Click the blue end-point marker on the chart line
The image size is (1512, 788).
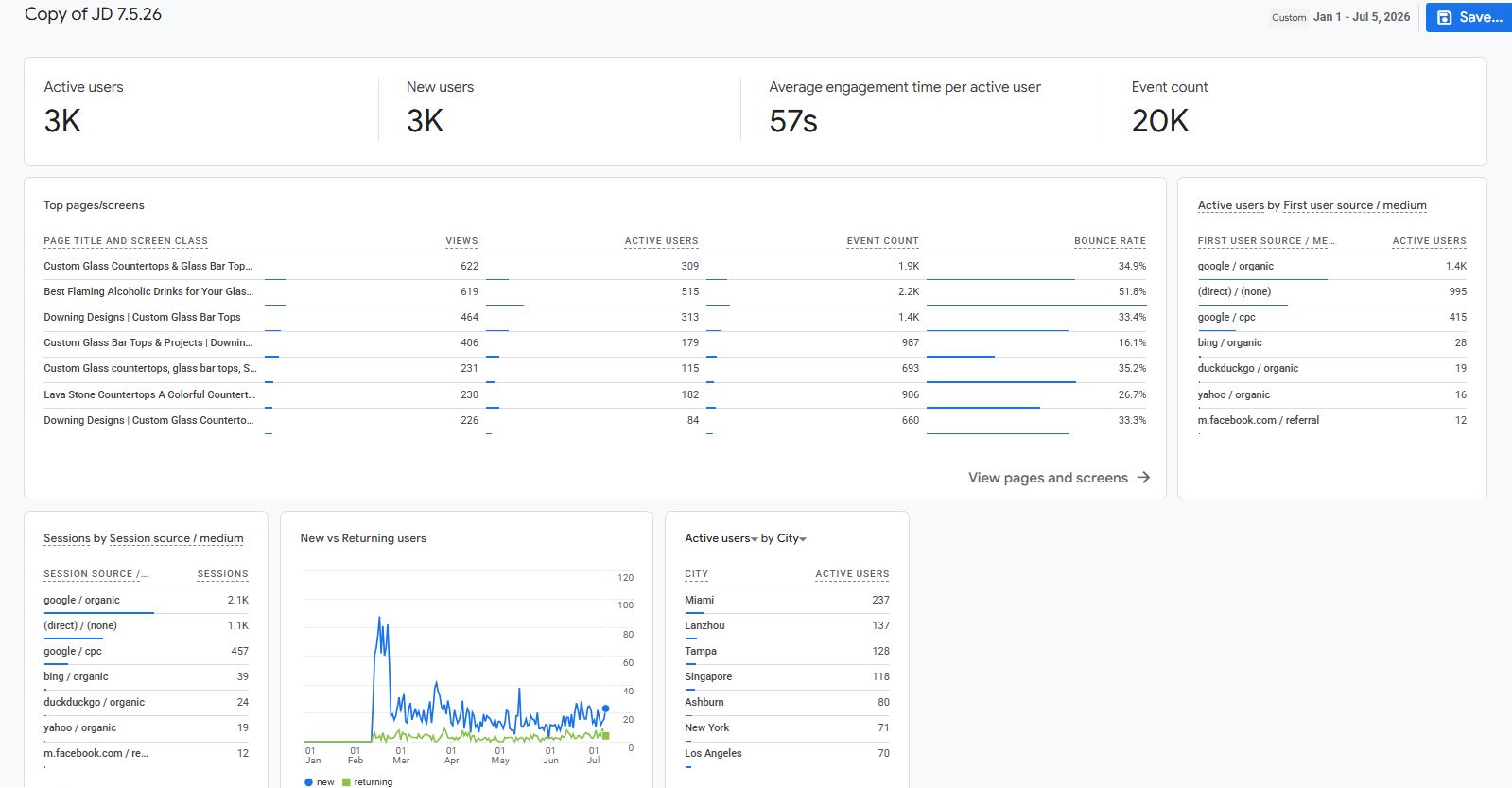[605, 709]
